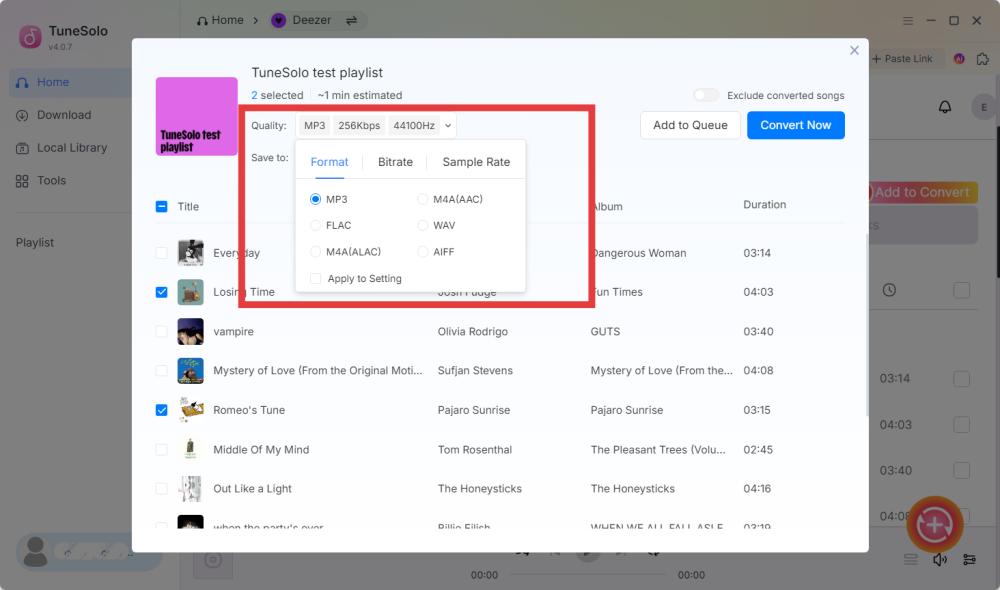
Task: Click the Local Library icon in sidebar
Action: pos(22,148)
